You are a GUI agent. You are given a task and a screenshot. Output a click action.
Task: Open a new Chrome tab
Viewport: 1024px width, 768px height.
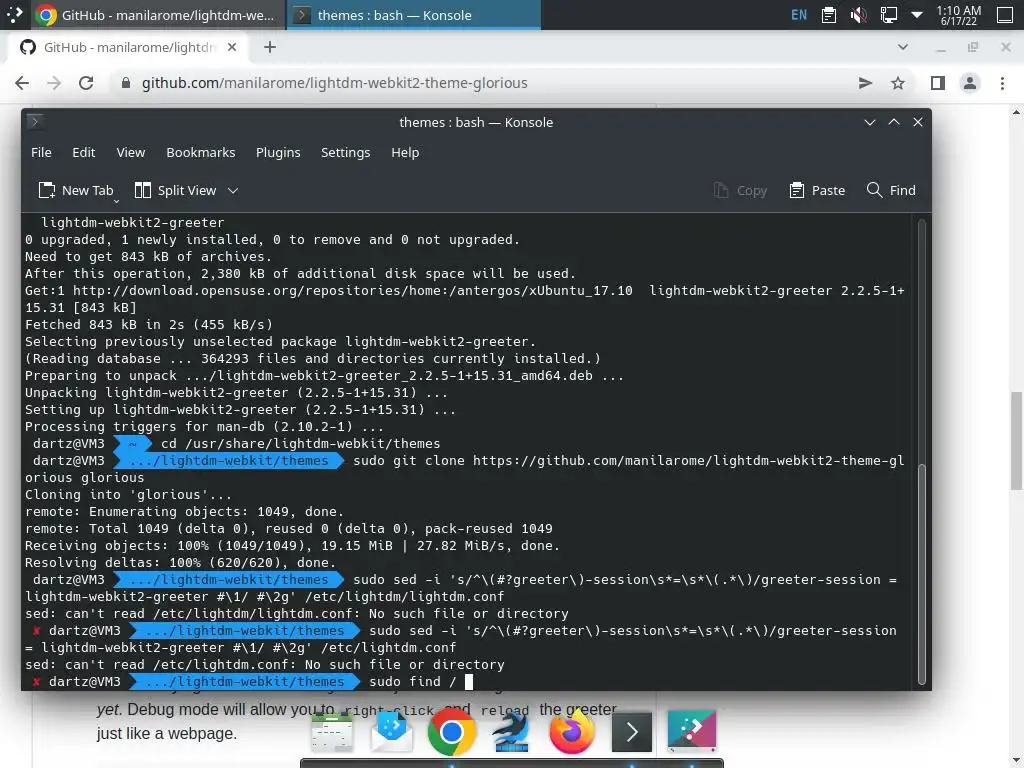pos(270,47)
